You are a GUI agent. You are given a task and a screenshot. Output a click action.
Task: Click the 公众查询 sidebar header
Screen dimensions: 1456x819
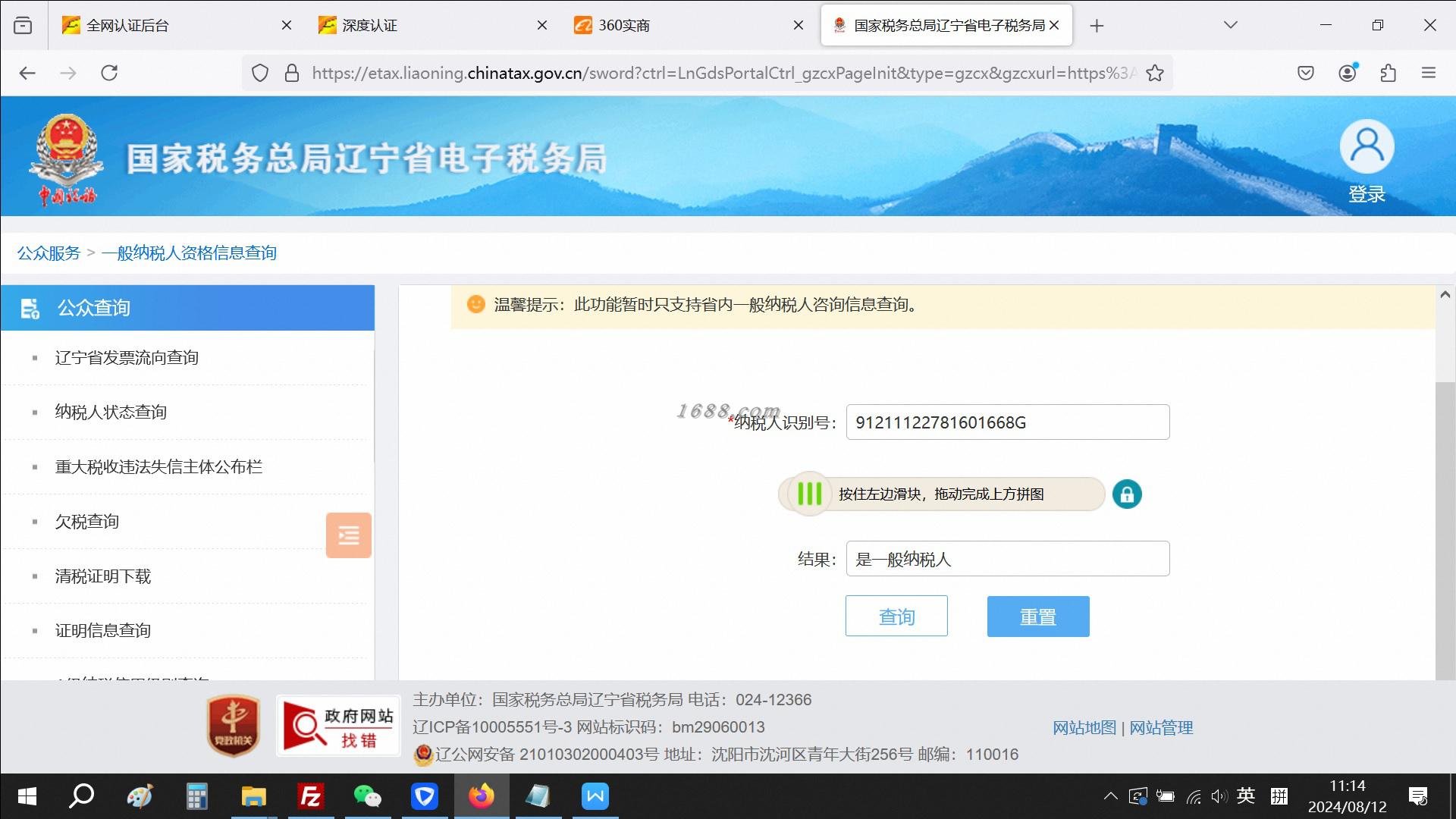pyautogui.click(x=187, y=308)
